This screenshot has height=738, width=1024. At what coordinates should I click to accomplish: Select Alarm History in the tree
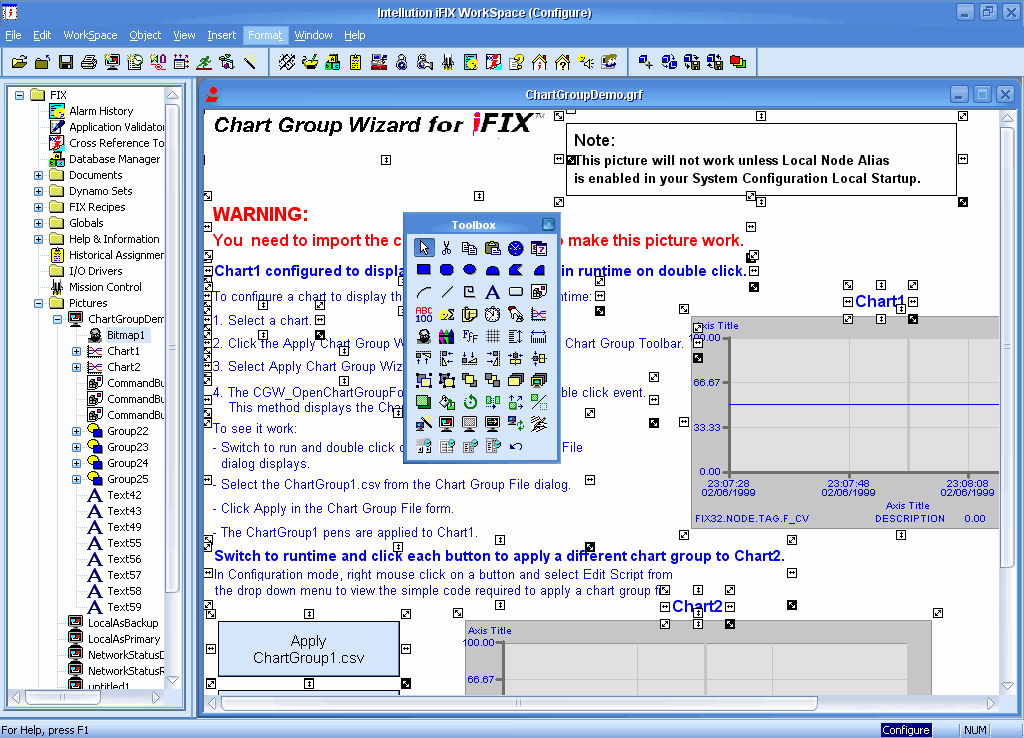pos(101,111)
